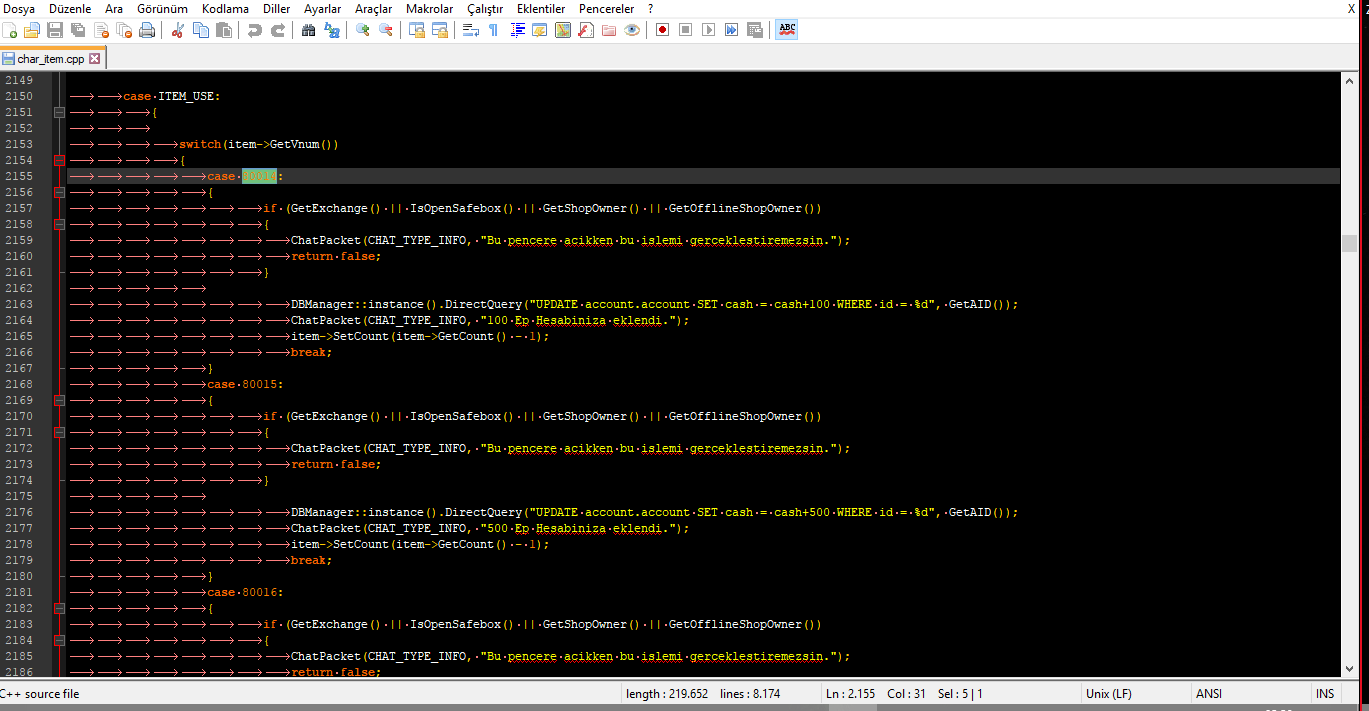Click 'case 80015:' text in editor
The image size is (1369, 711).
point(245,384)
